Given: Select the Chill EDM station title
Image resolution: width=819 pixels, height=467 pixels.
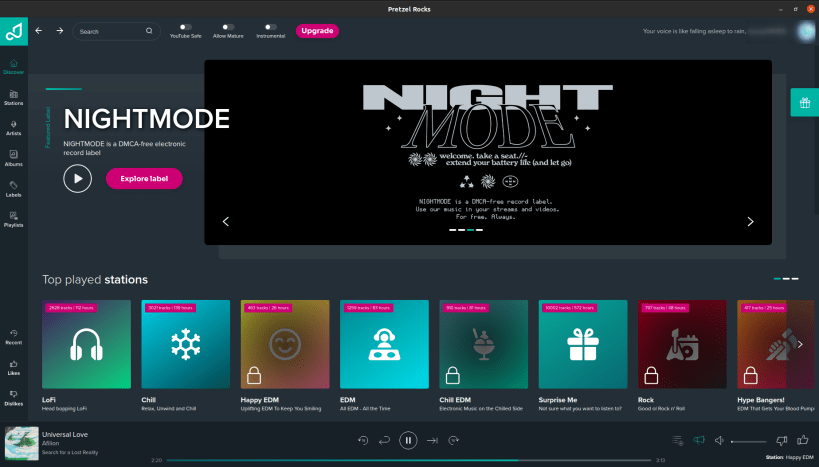Looking at the screenshot, I should 455,400.
